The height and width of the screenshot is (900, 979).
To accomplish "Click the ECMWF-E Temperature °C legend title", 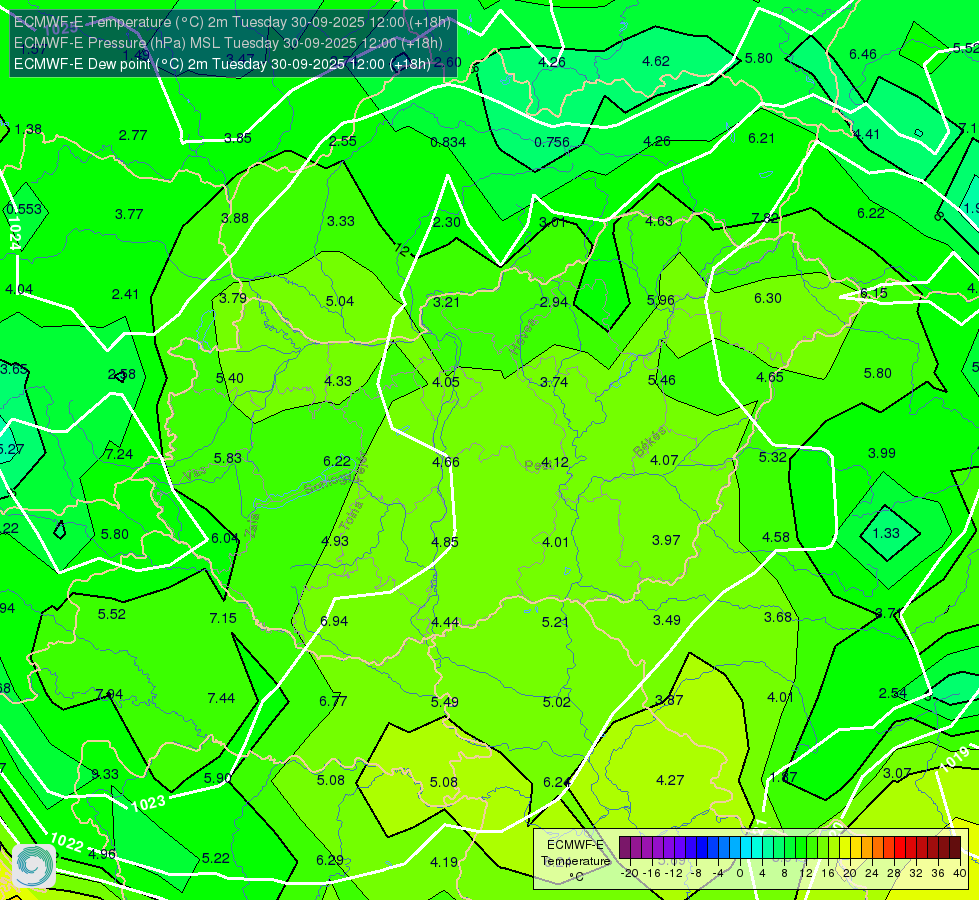I will coord(576,861).
